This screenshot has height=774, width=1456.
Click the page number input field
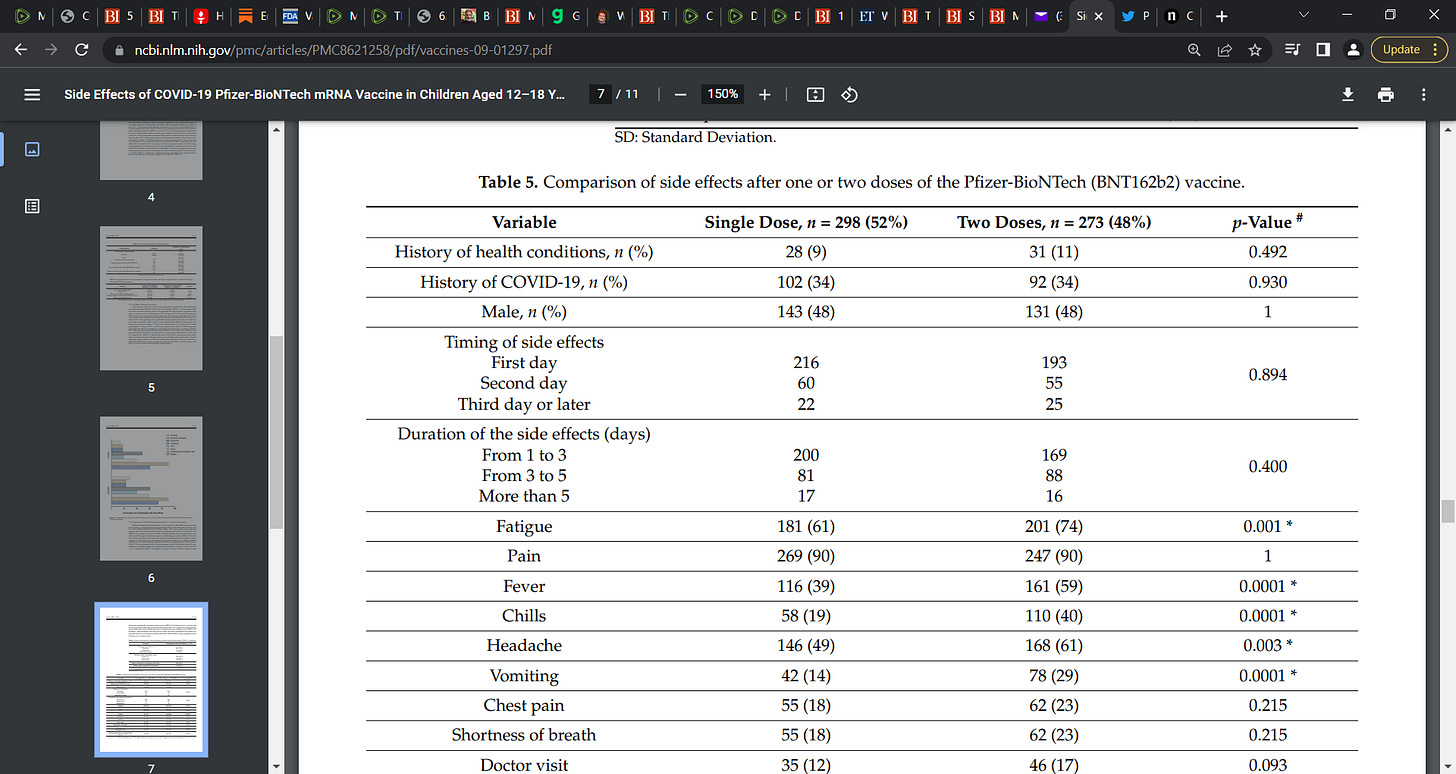(x=600, y=94)
